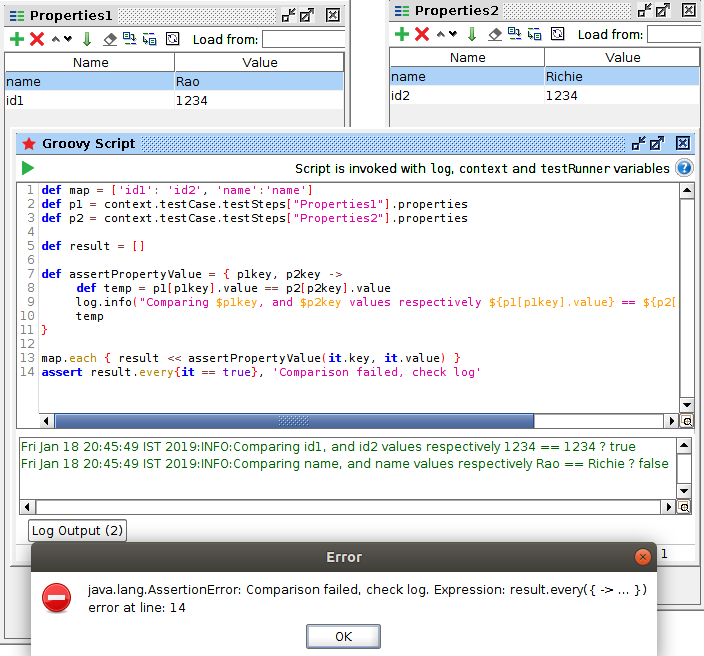704x656 pixels.
Task: Click the green Run script arrow
Action: (x=28, y=168)
